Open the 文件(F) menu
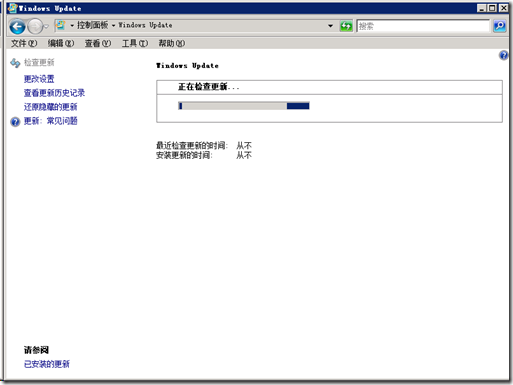The image size is (513, 385). (24, 43)
